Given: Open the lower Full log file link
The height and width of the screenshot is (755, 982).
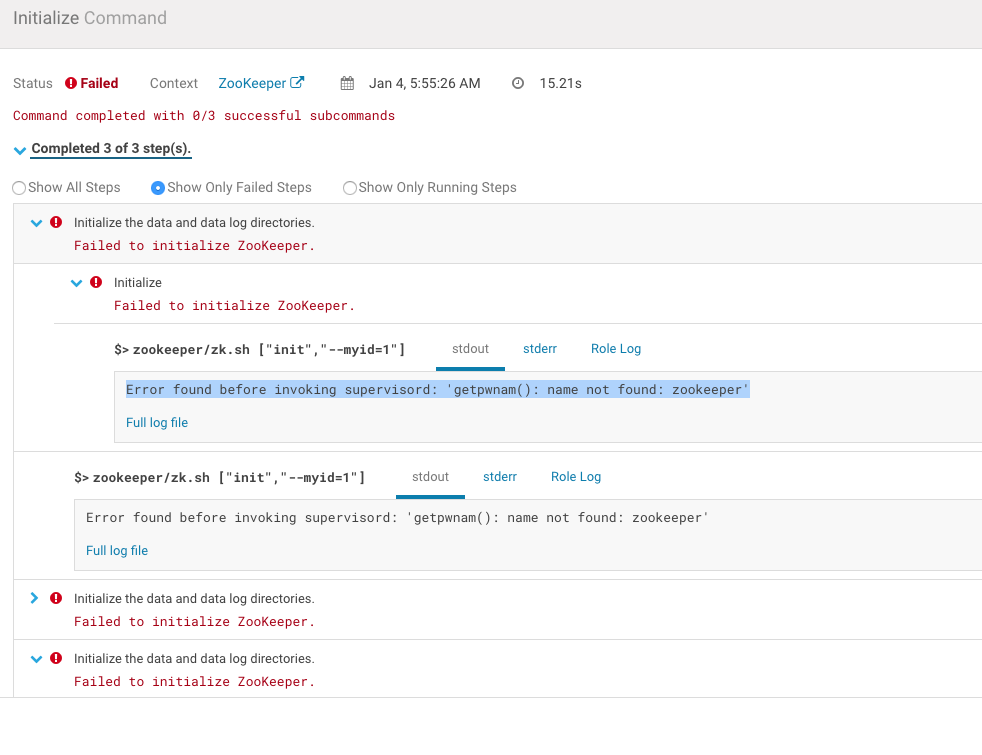Looking at the screenshot, I should (x=117, y=550).
